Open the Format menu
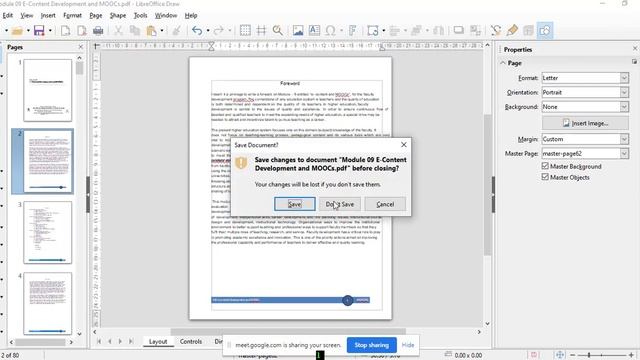Screen dimensions: 640x360 point(72,16)
